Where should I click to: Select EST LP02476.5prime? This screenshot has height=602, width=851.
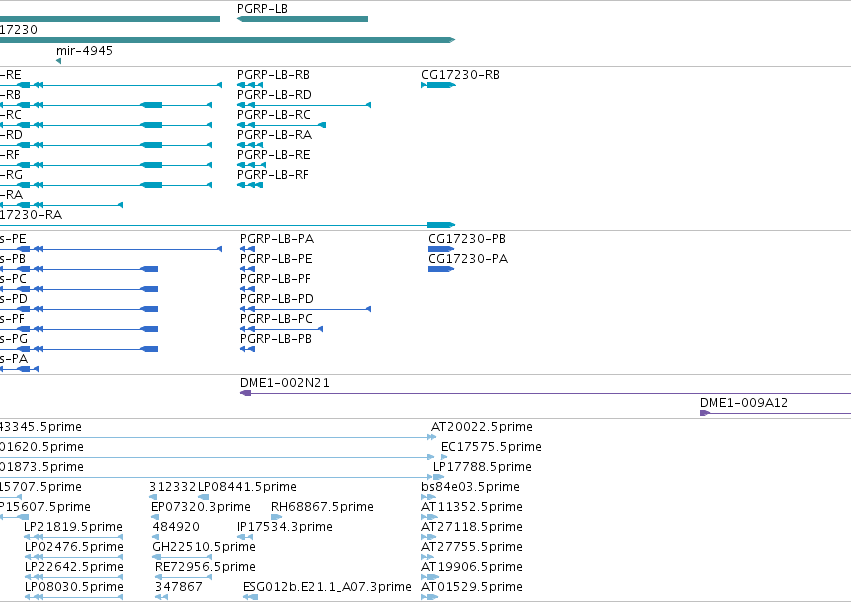click(74, 547)
